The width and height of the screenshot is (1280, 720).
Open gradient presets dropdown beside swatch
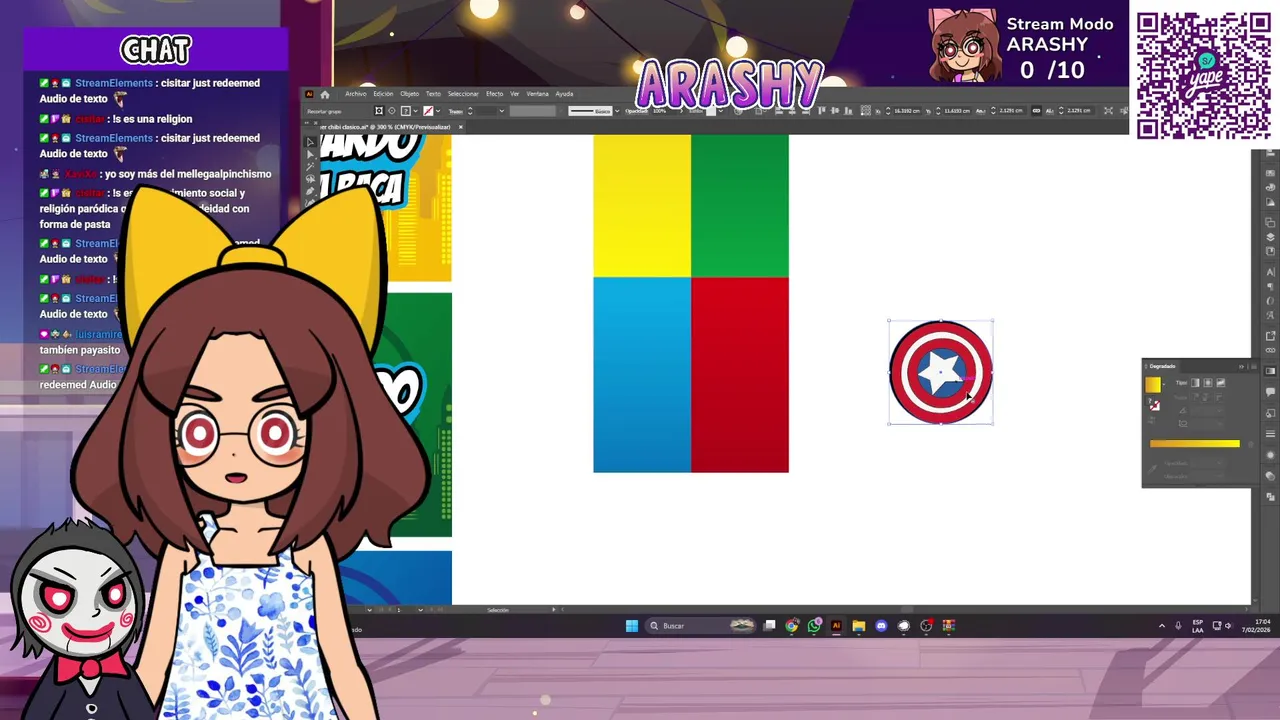pyautogui.click(x=1164, y=384)
